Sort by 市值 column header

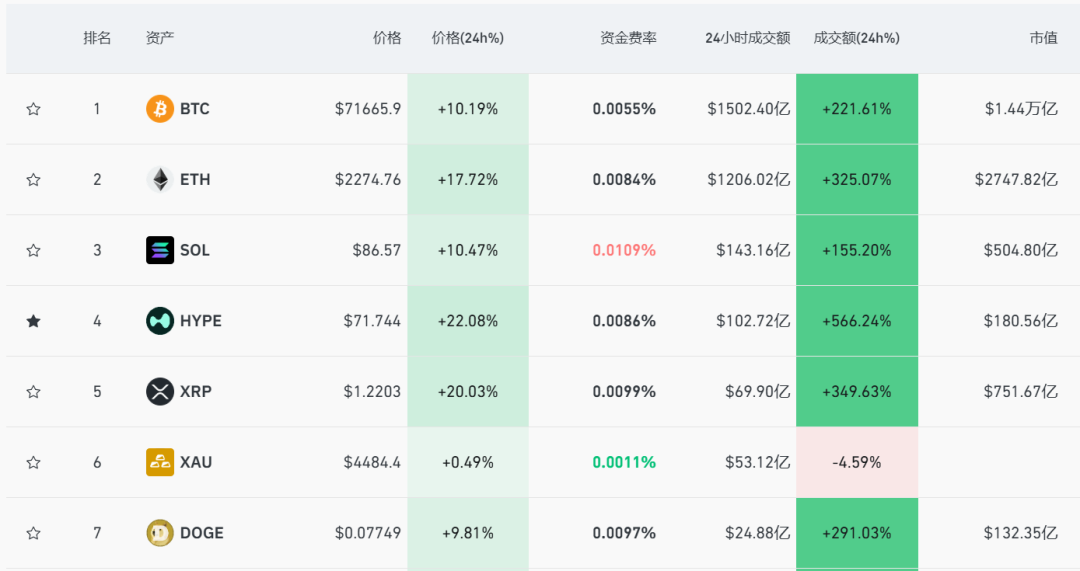pos(1043,38)
